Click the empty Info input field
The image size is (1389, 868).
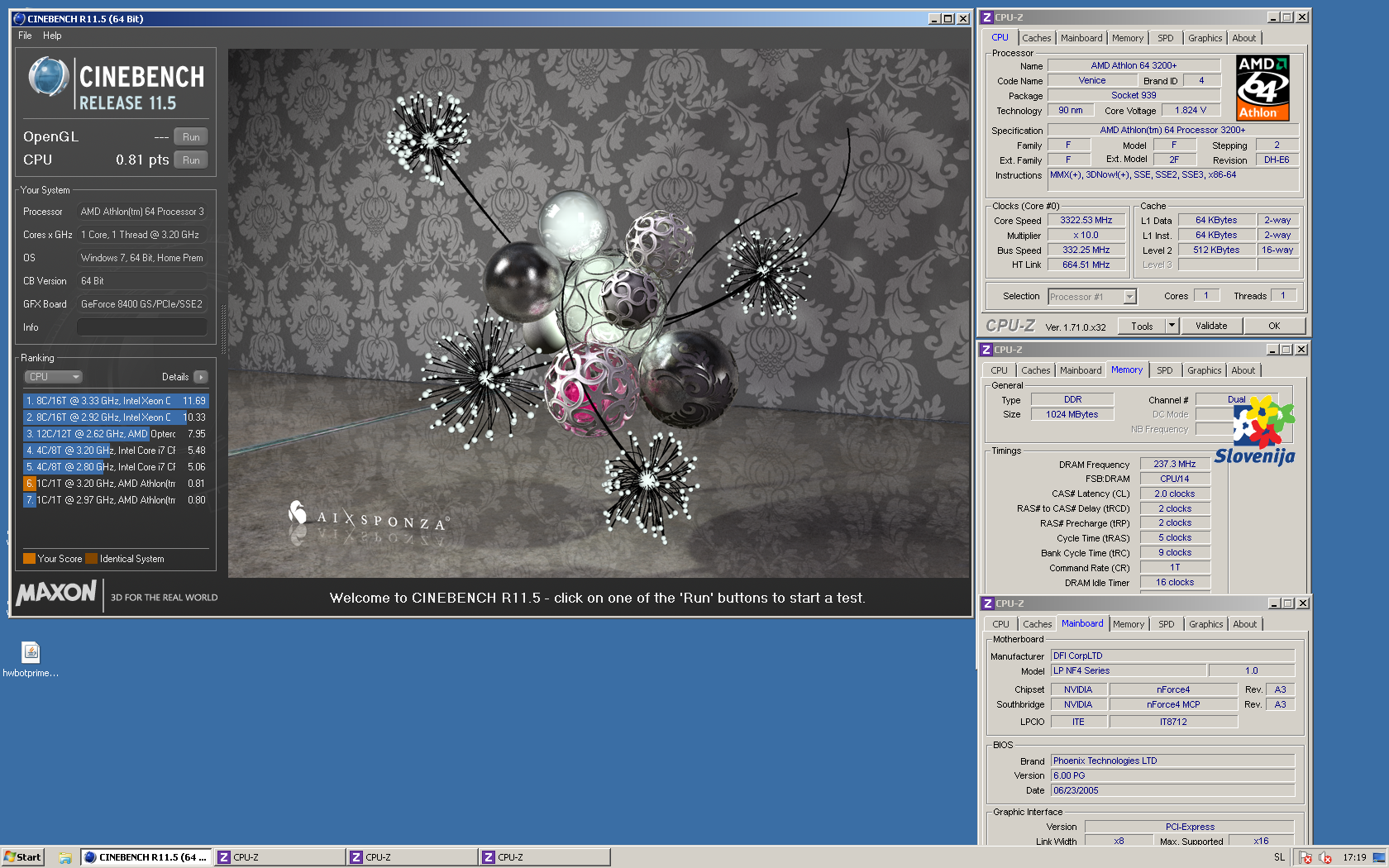141,327
